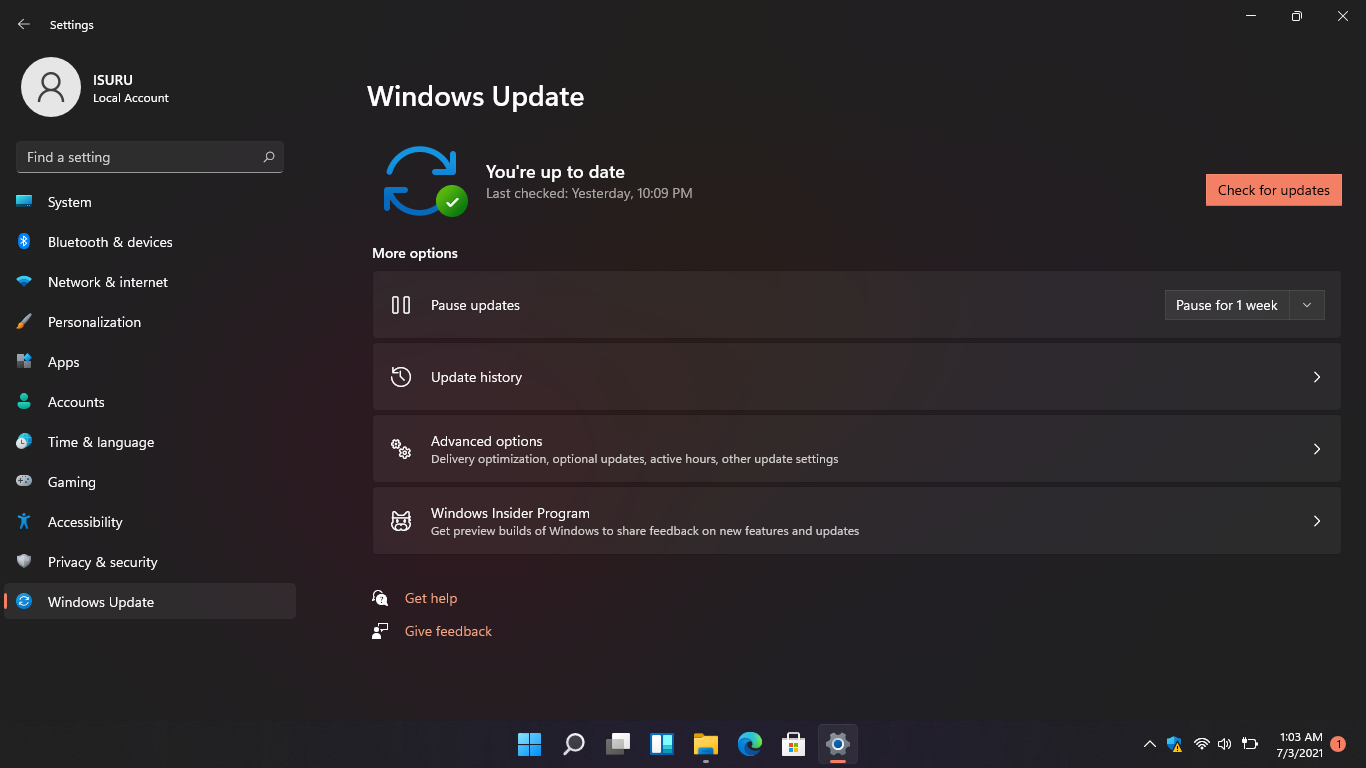The image size is (1366, 768).
Task: Select Privacy & security
Action: click(x=150, y=562)
